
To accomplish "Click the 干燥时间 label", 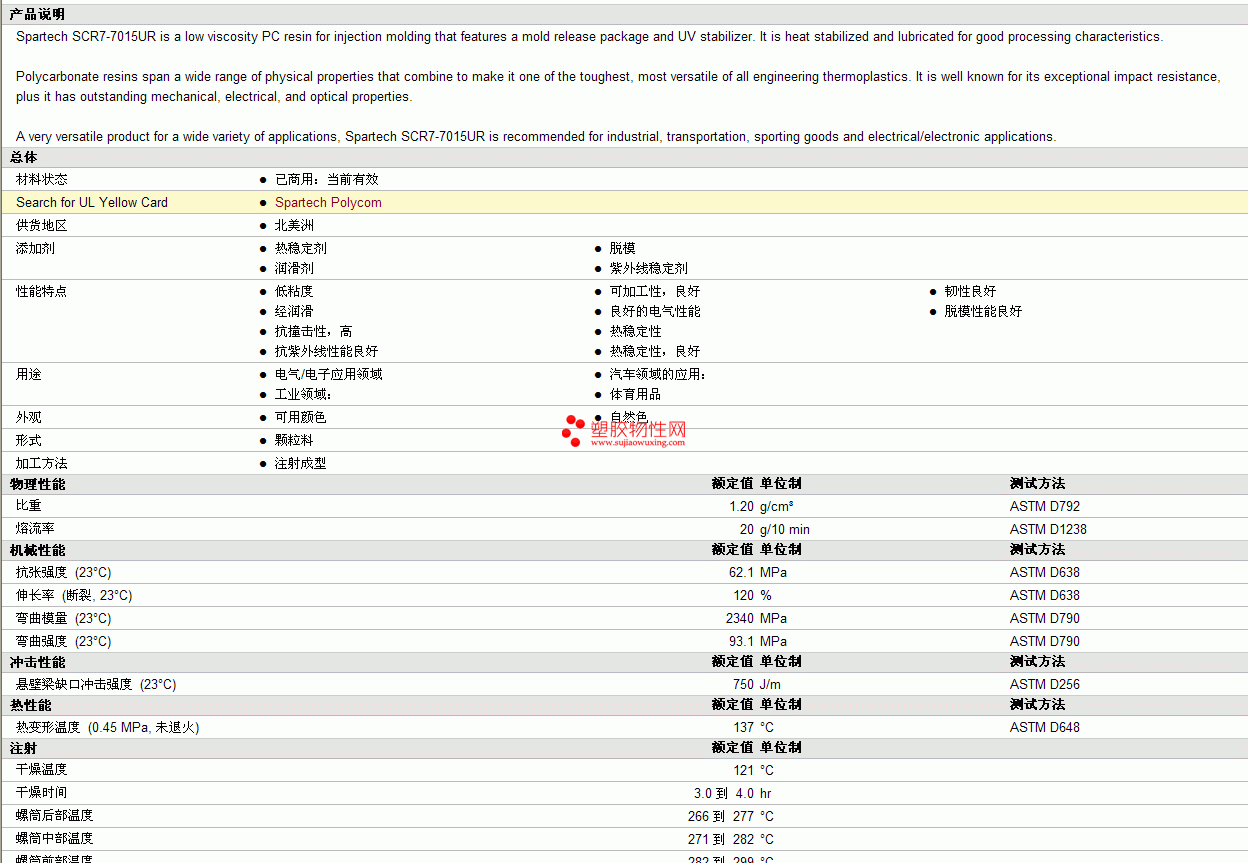I will click(42, 793).
